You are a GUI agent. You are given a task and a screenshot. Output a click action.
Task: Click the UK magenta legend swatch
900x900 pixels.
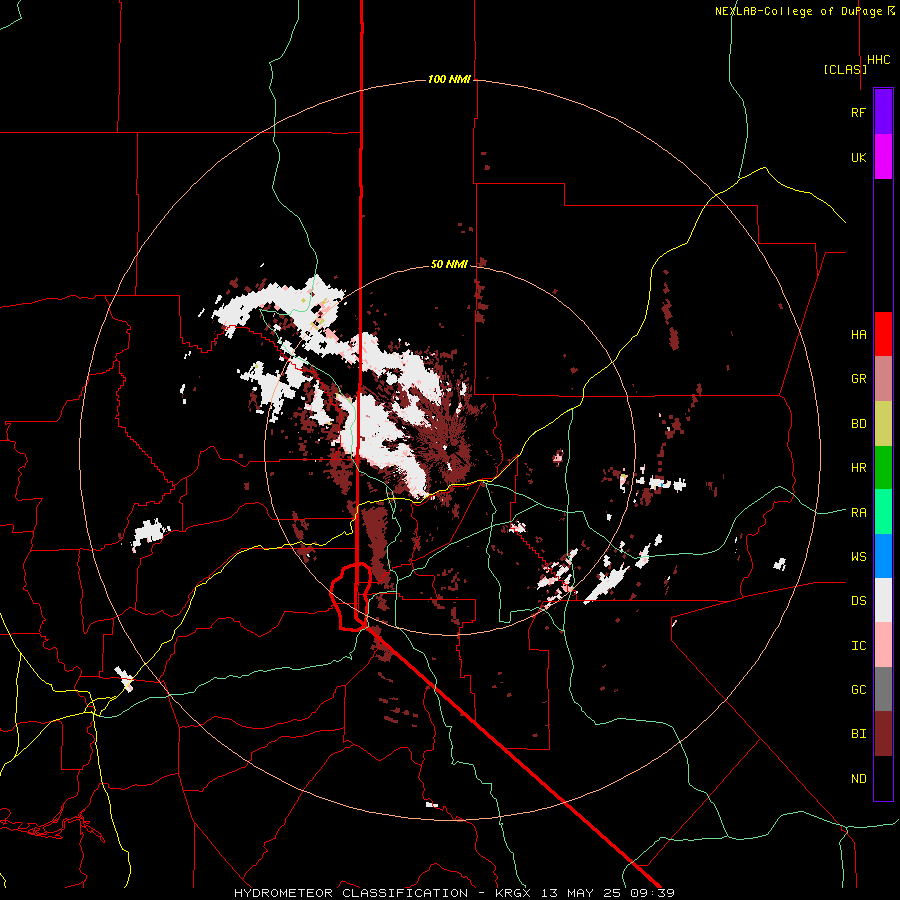point(883,157)
